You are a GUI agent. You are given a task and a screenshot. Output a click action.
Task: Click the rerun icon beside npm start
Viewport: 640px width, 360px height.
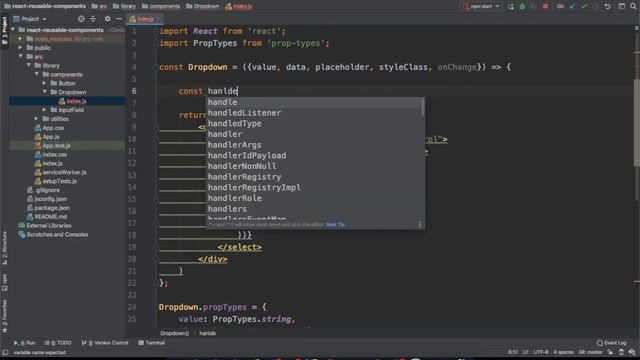pyautogui.click(x=511, y=7)
